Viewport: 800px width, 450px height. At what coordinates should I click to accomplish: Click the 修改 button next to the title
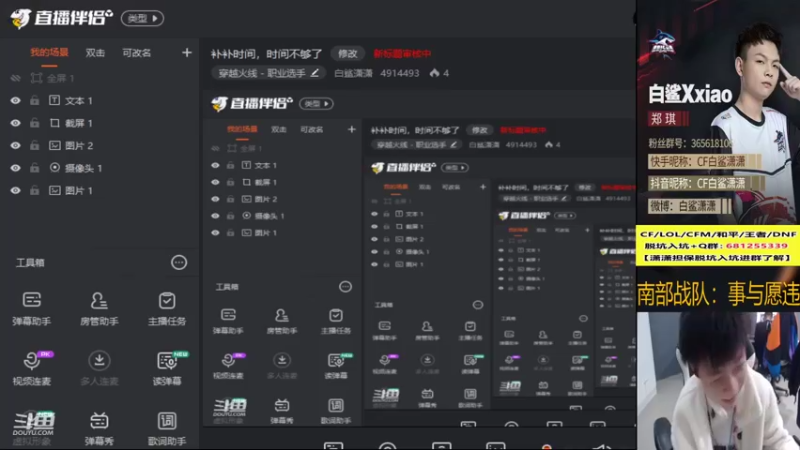[347, 53]
